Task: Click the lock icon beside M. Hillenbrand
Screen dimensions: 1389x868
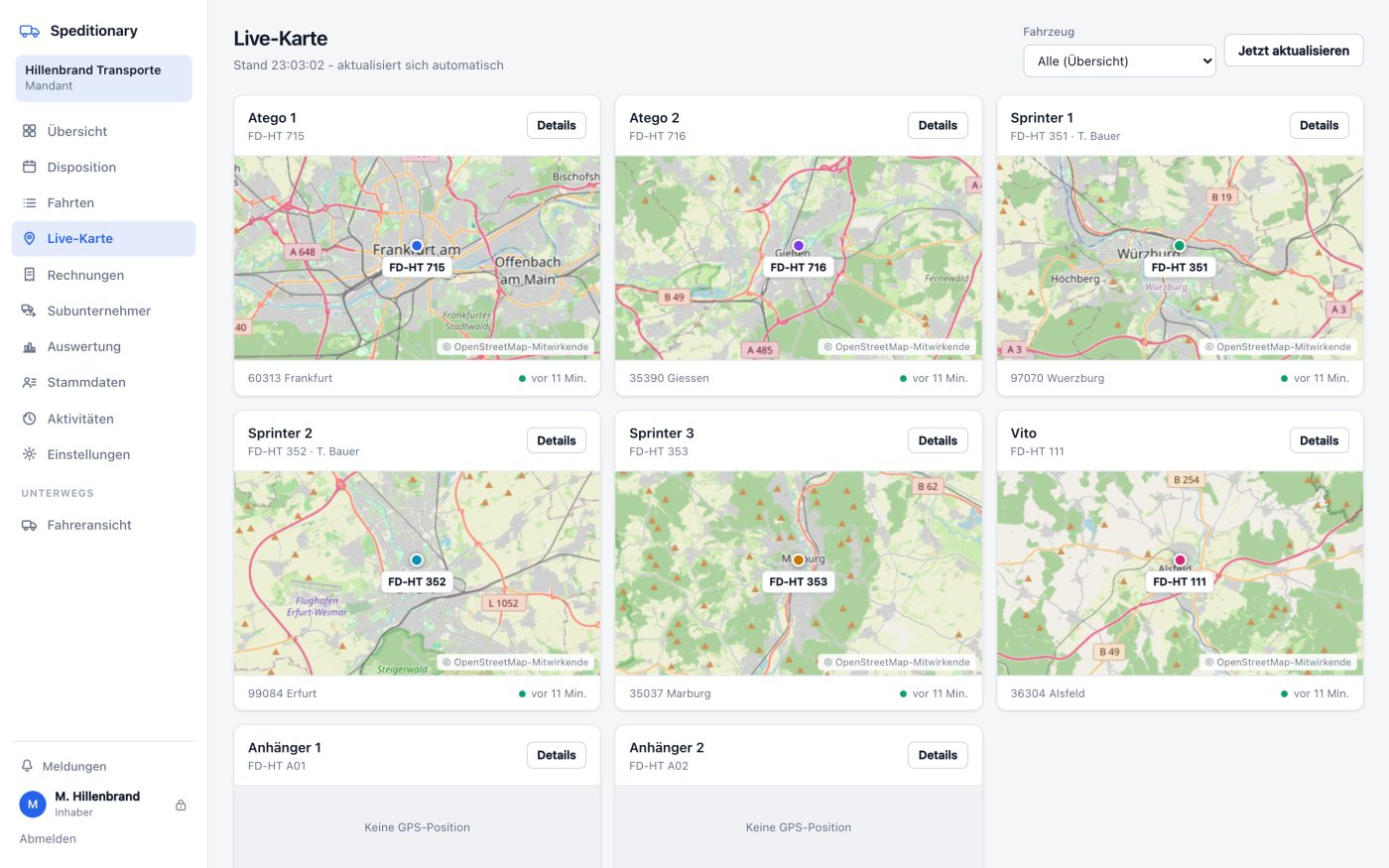Action: click(x=181, y=805)
